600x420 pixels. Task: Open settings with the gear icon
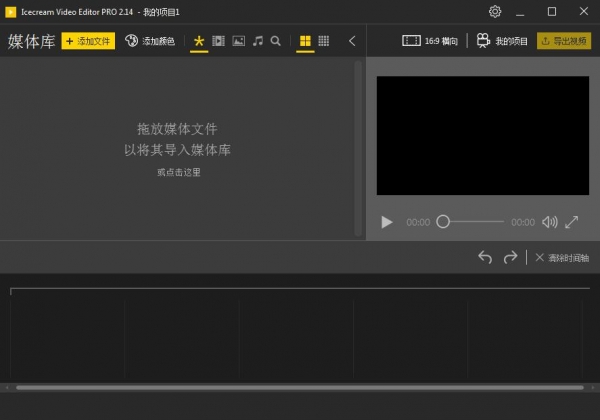495,11
